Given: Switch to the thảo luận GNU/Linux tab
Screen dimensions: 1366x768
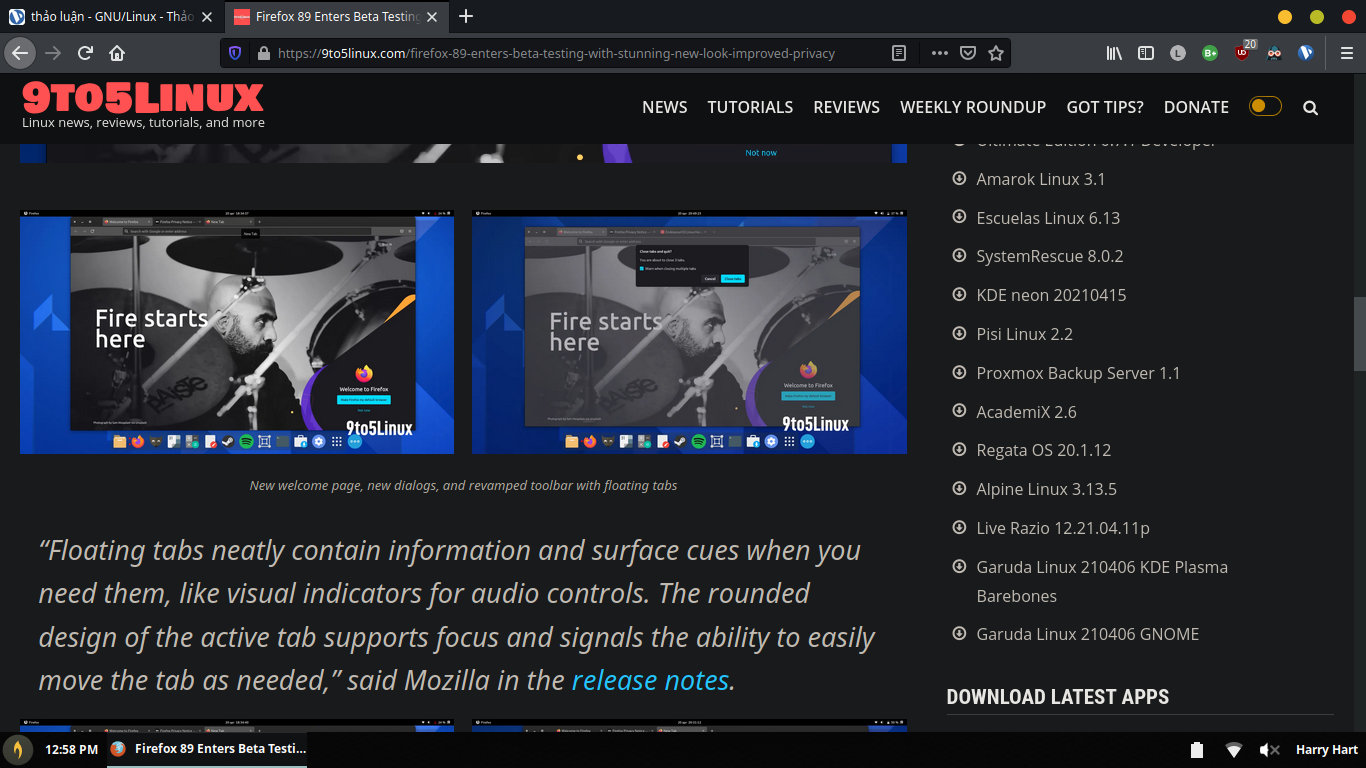Looking at the screenshot, I should click(110, 17).
